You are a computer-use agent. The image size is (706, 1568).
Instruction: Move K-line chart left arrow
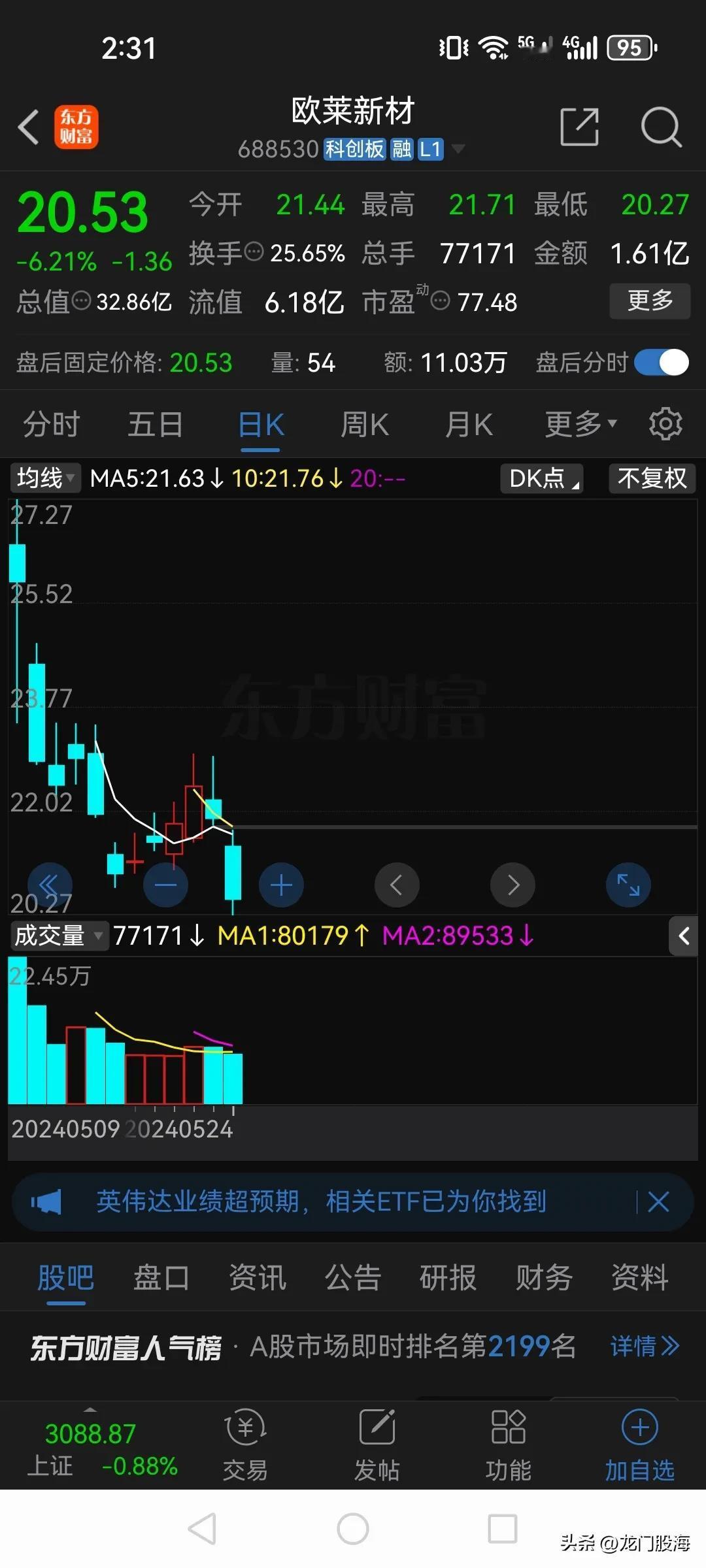[397, 885]
